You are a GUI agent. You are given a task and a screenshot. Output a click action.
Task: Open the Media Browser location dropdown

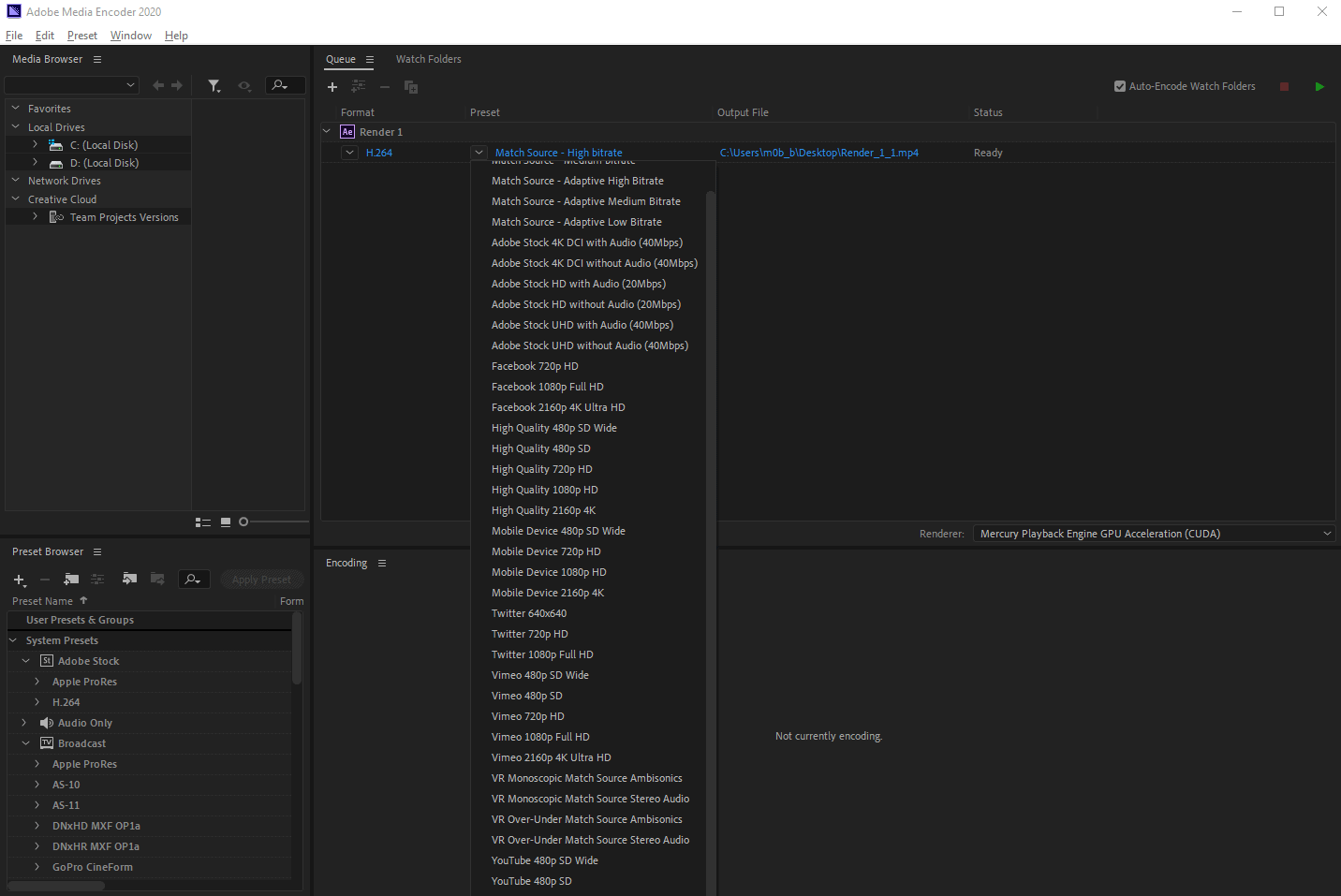(x=72, y=85)
